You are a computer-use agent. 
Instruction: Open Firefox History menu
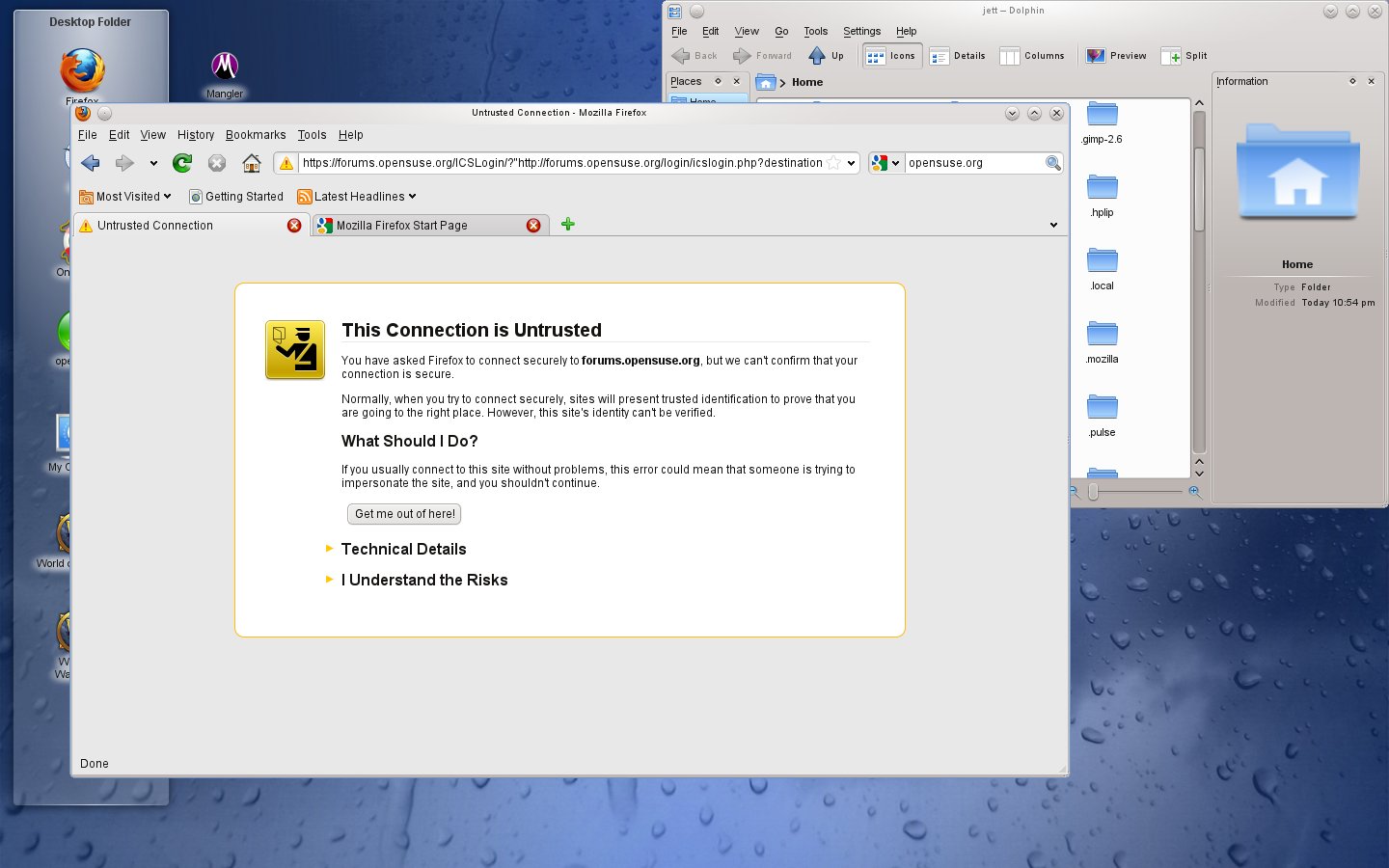[196, 135]
